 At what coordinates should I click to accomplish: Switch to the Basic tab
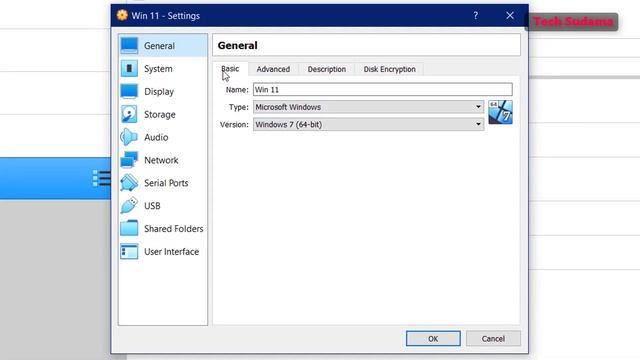(x=230, y=69)
